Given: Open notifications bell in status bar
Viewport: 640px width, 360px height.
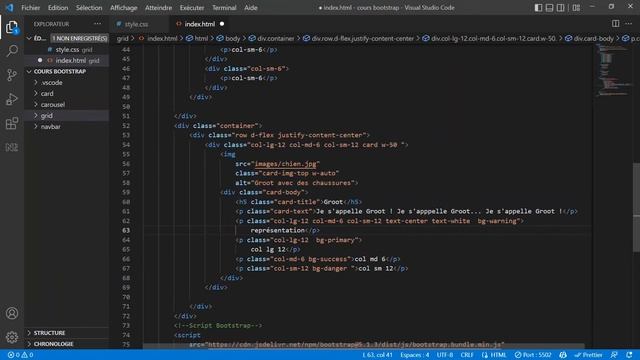Looking at the screenshot, I should (629, 355).
